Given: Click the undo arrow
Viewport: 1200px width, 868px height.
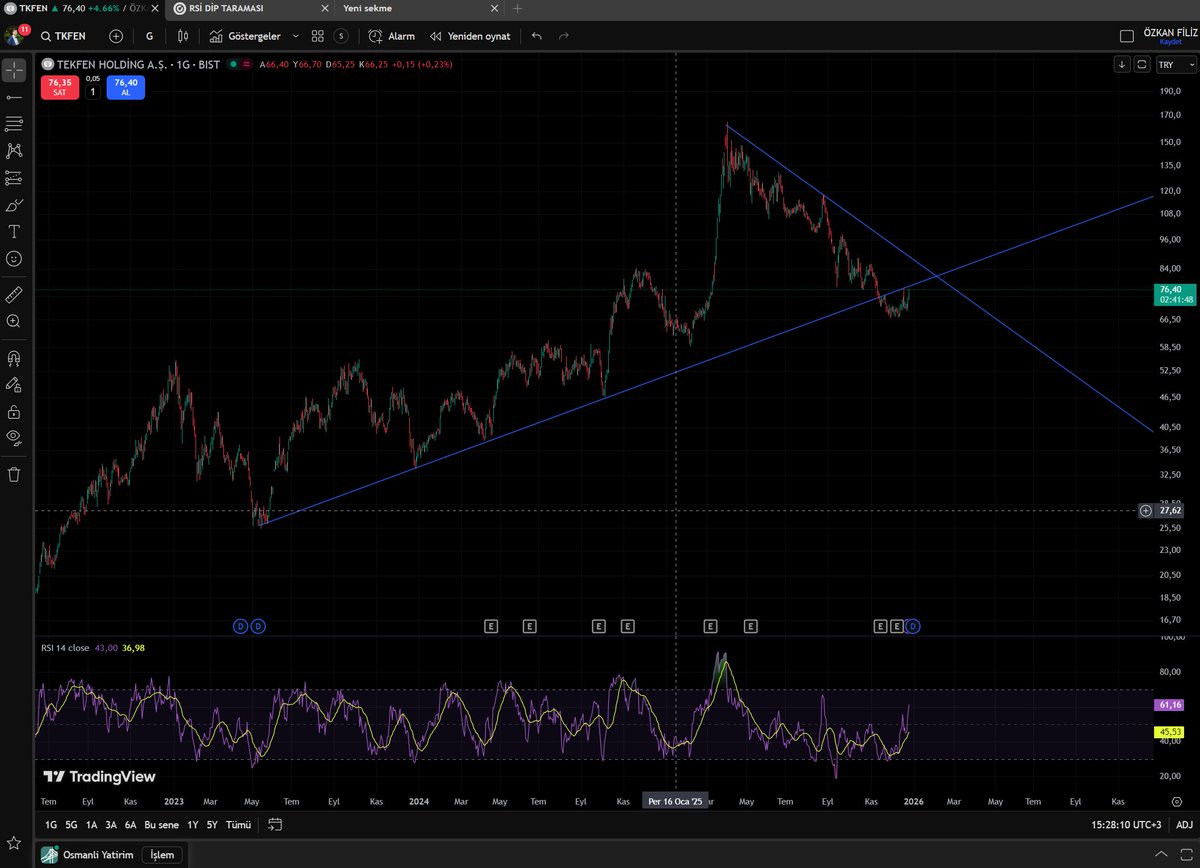Looking at the screenshot, I should coord(537,36).
